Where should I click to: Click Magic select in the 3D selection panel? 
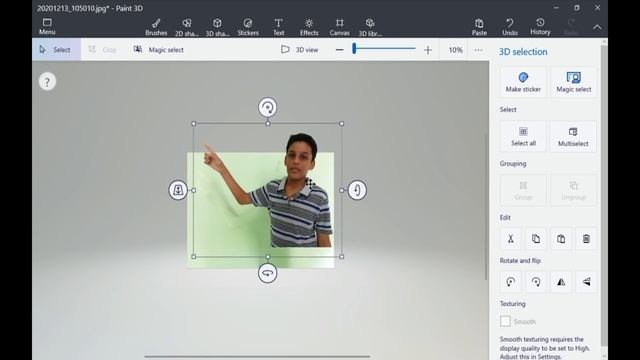point(573,82)
